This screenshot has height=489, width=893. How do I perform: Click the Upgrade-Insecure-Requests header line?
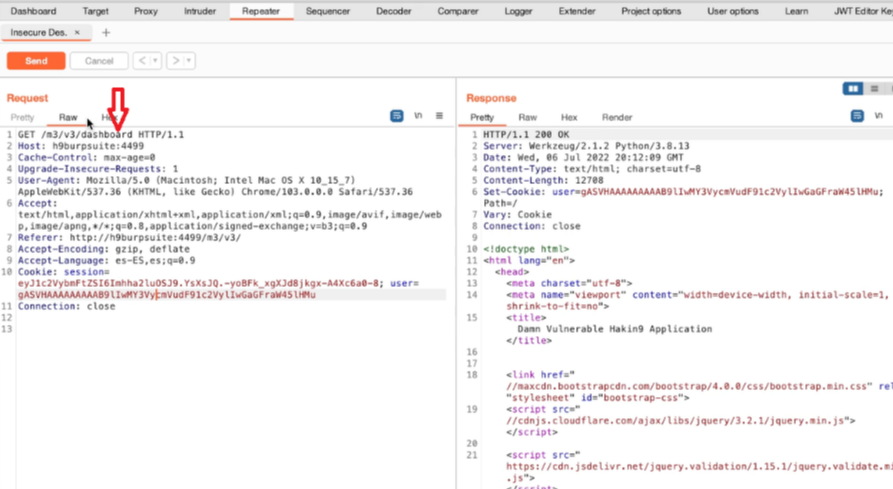[x=98, y=169]
